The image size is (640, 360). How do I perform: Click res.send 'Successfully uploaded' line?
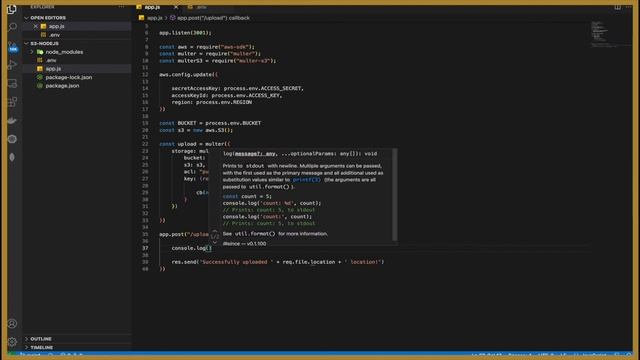tap(278, 262)
